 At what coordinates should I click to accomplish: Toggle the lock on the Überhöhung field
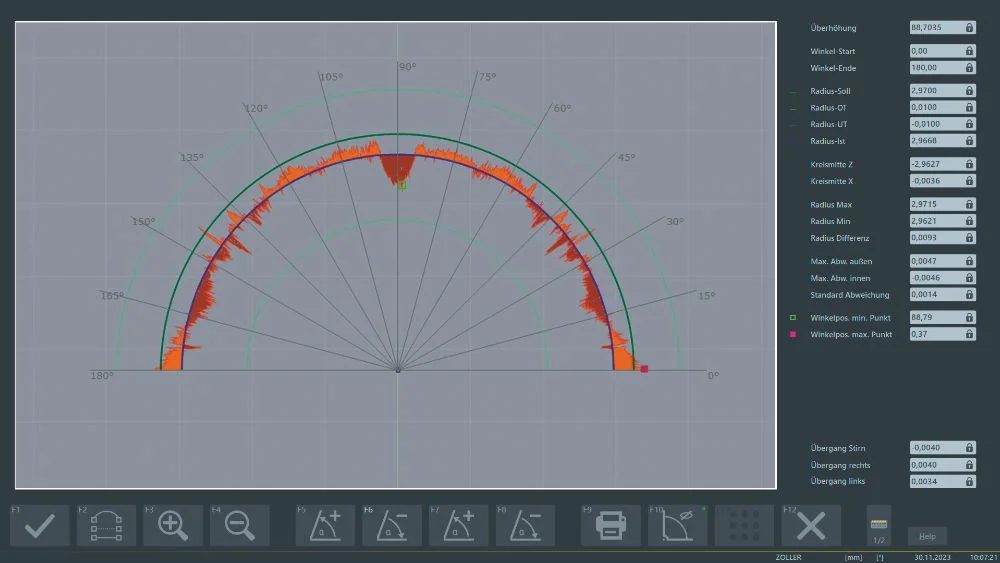point(969,28)
